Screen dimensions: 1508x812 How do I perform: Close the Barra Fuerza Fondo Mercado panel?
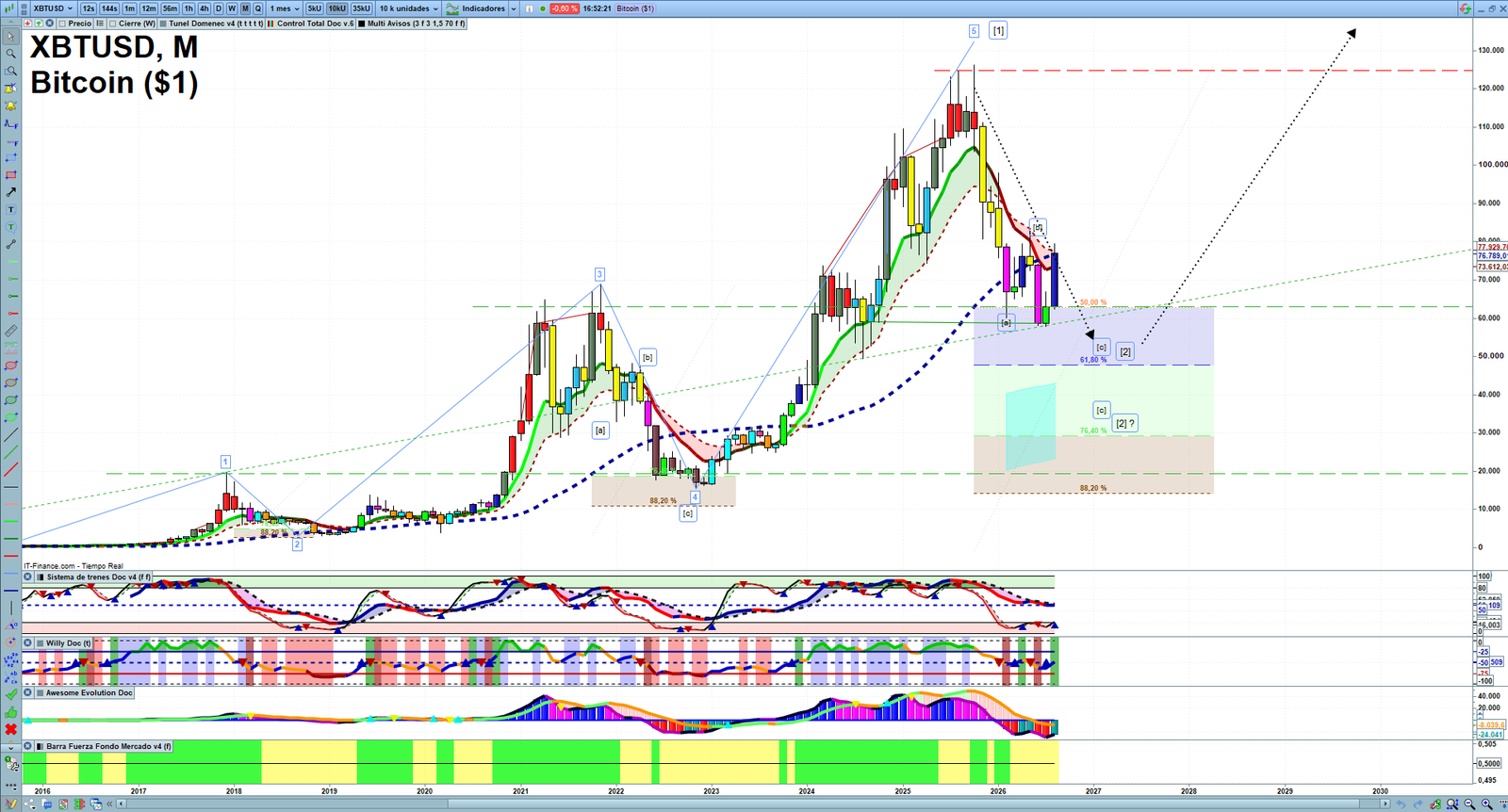[28, 746]
